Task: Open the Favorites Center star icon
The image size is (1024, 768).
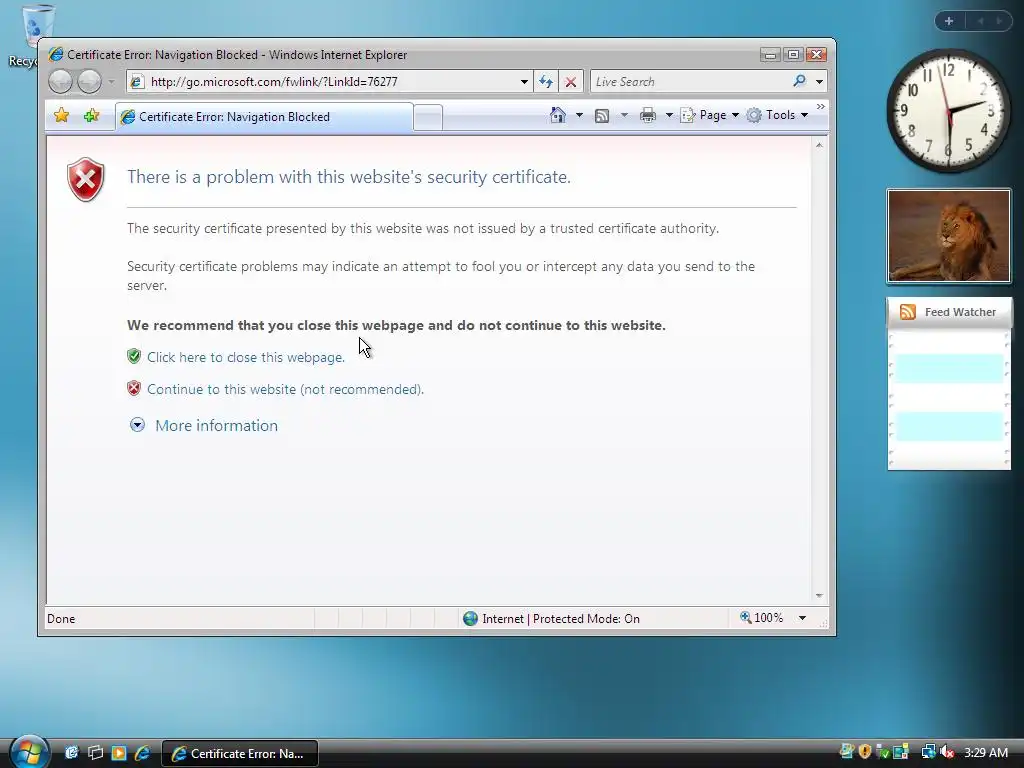Action: pos(61,116)
